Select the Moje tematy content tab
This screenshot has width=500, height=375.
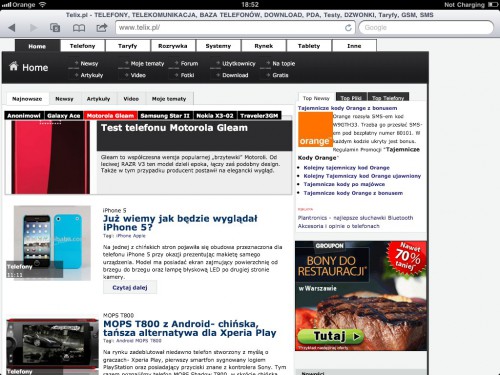click(169, 99)
